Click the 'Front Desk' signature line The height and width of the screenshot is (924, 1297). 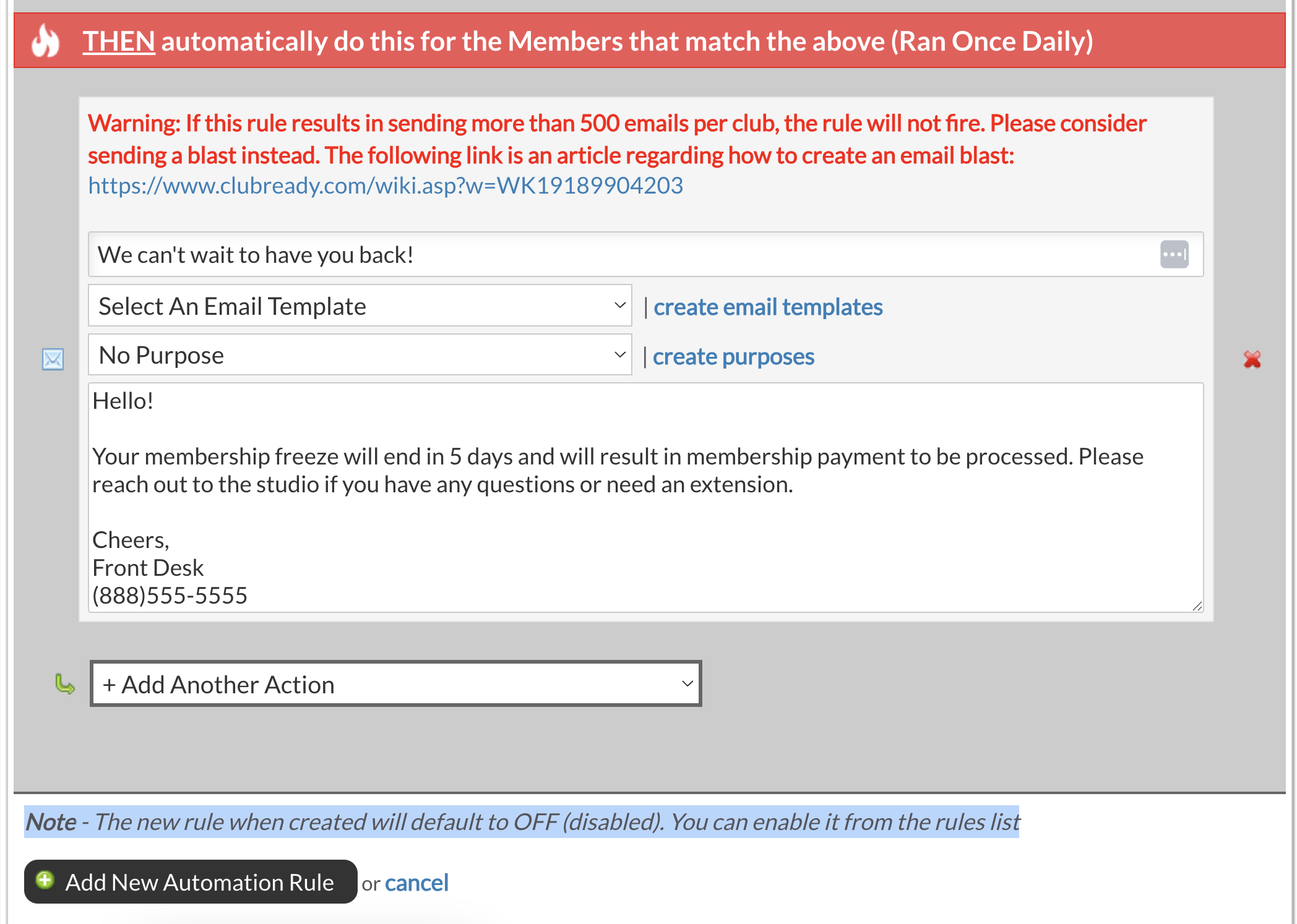[x=148, y=568]
